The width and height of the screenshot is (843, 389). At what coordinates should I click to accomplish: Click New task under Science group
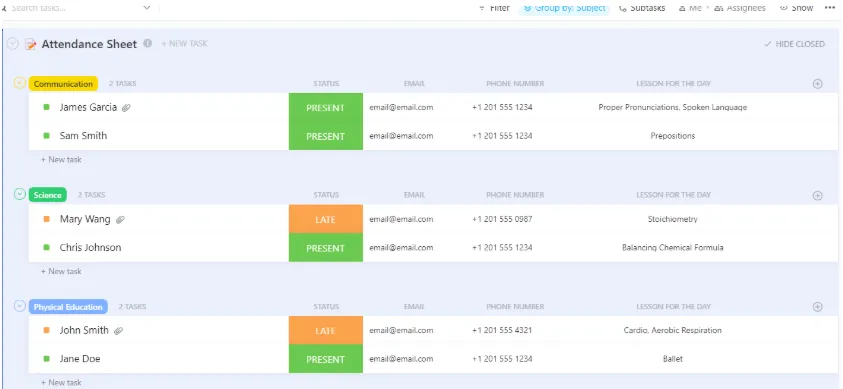(x=61, y=271)
